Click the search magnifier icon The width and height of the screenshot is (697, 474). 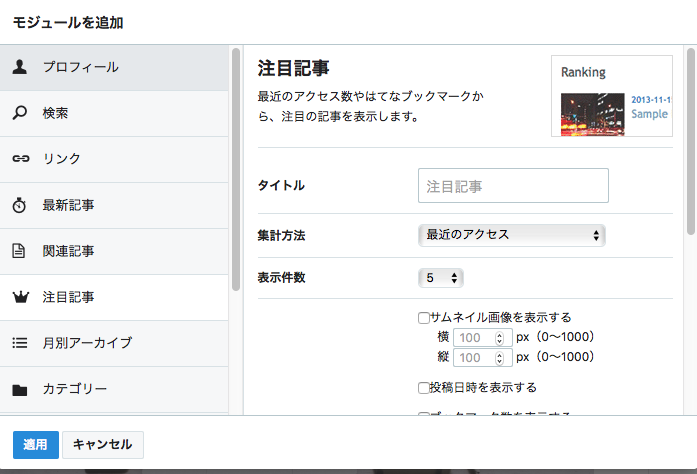point(20,113)
